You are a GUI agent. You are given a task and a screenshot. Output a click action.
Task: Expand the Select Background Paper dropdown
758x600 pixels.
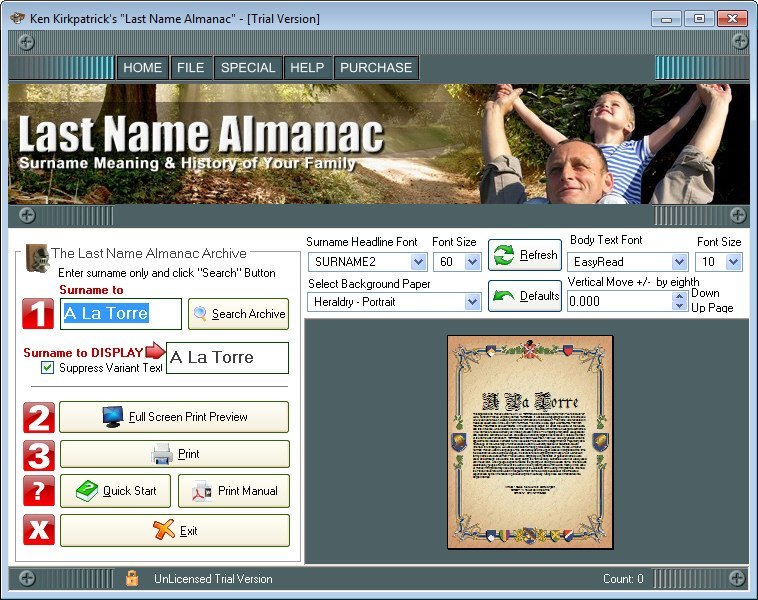click(472, 302)
